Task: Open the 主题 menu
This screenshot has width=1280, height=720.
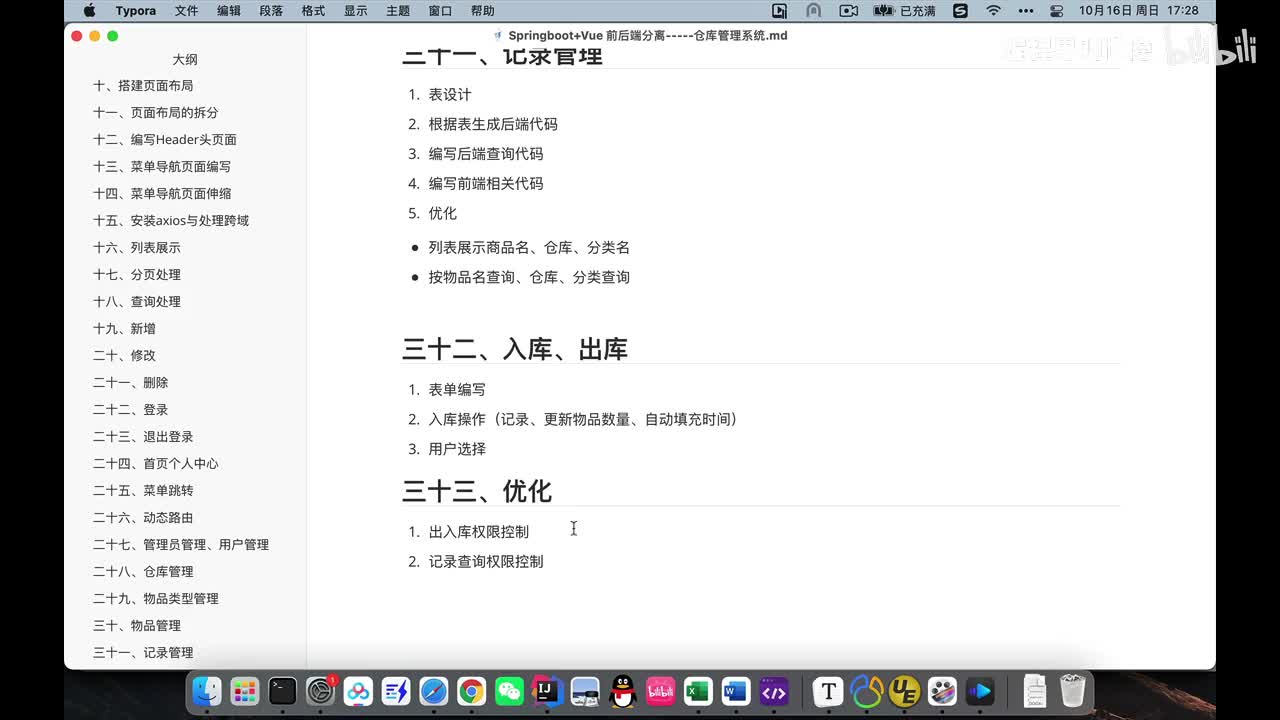Action: 398,11
